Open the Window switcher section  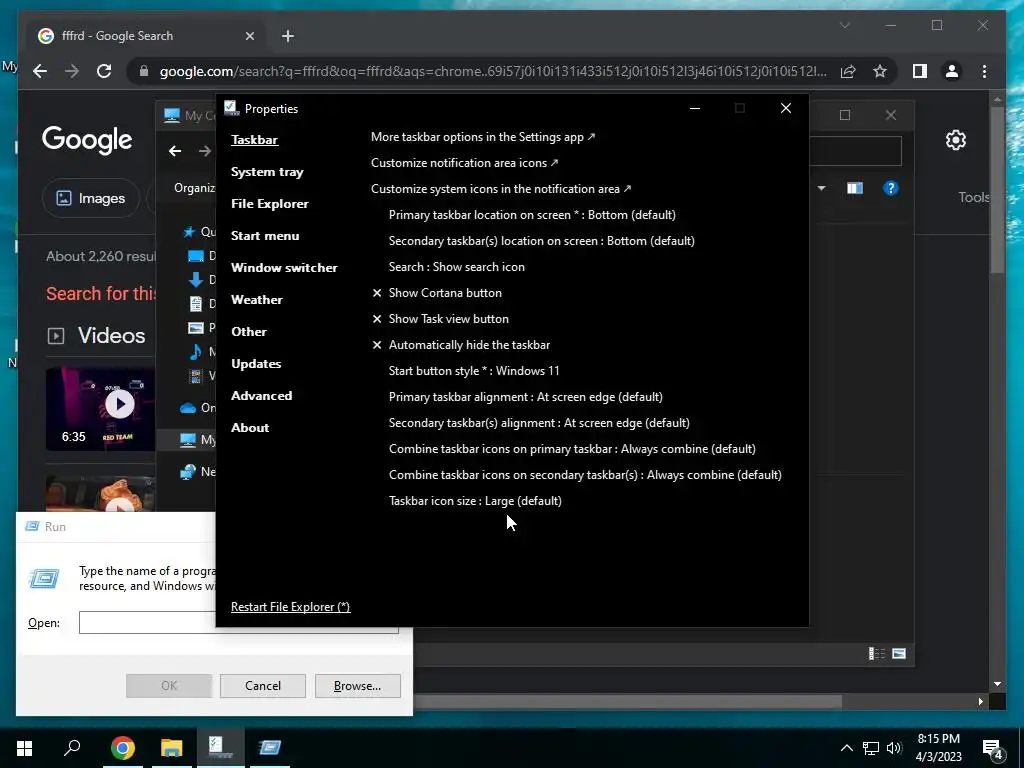284,268
